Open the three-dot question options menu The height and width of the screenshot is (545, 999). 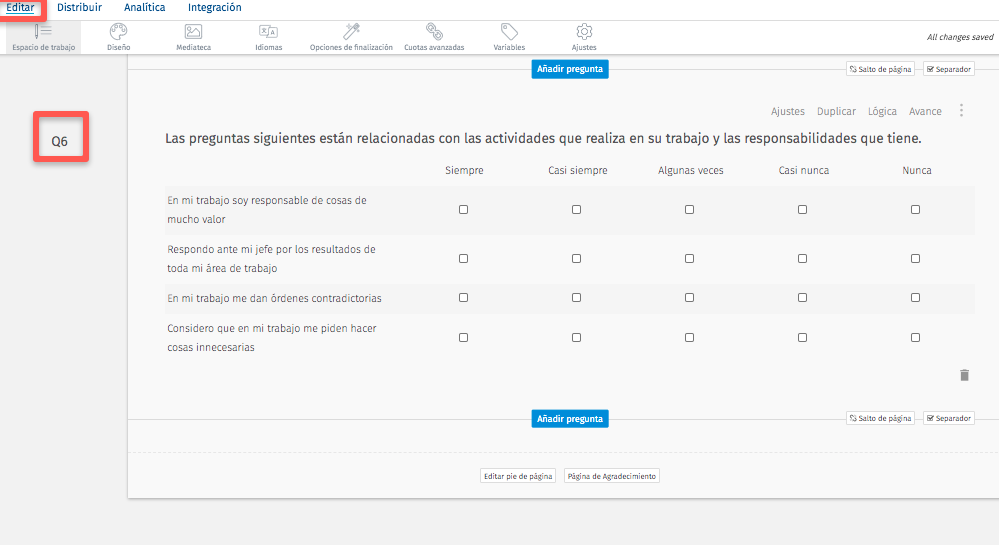[962, 111]
